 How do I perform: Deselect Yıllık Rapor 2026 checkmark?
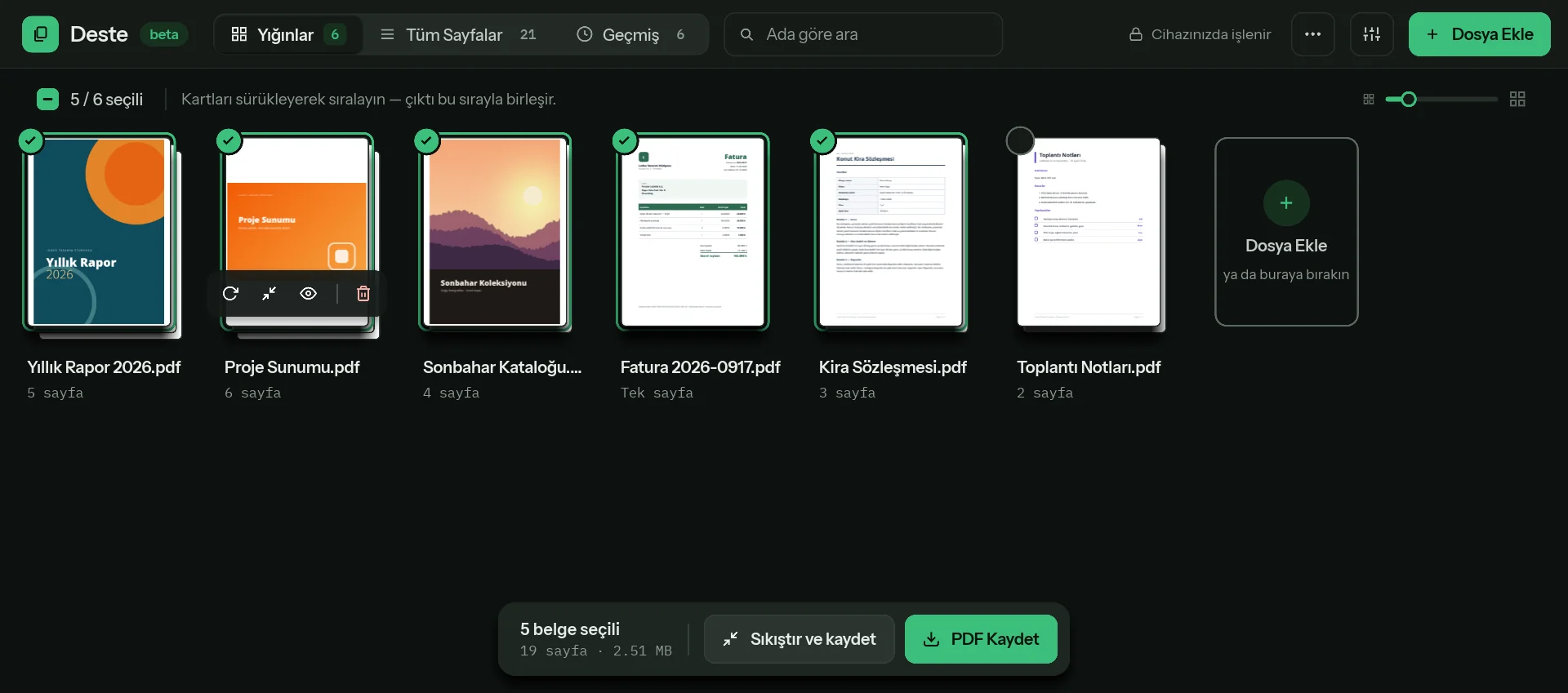[x=31, y=141]
